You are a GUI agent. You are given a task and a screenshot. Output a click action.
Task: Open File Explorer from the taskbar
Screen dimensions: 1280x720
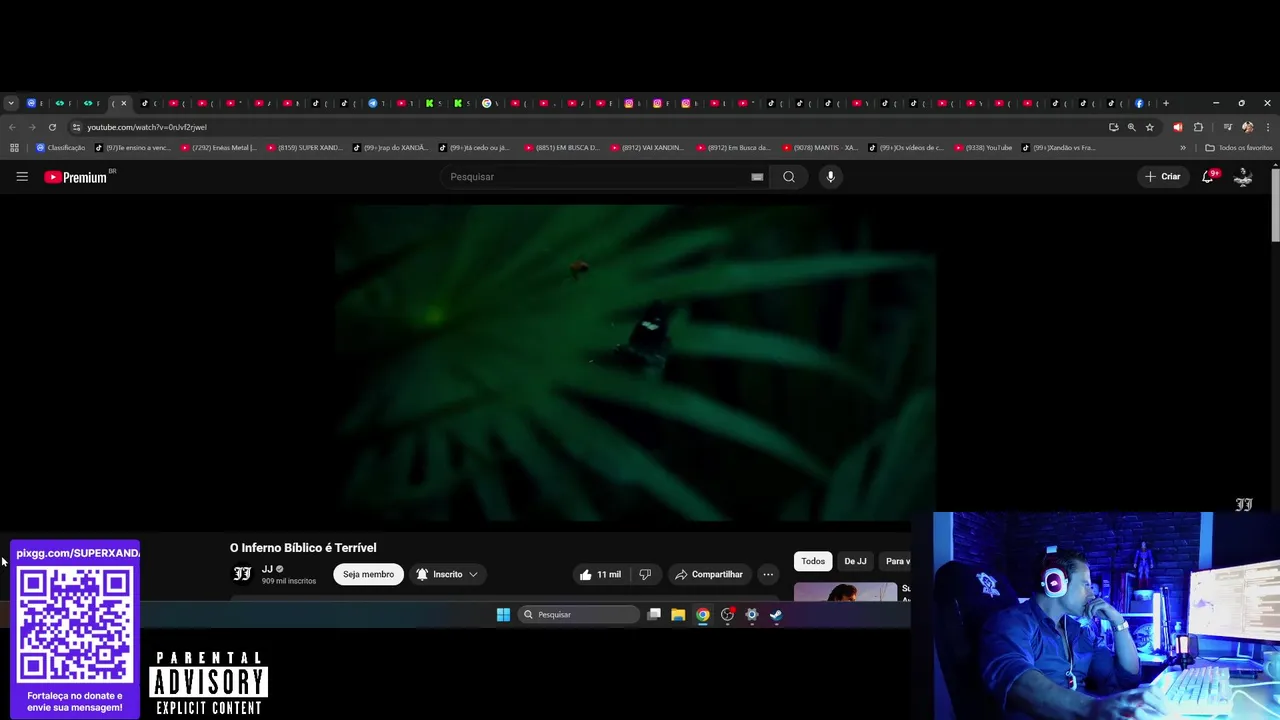(678, 615)
